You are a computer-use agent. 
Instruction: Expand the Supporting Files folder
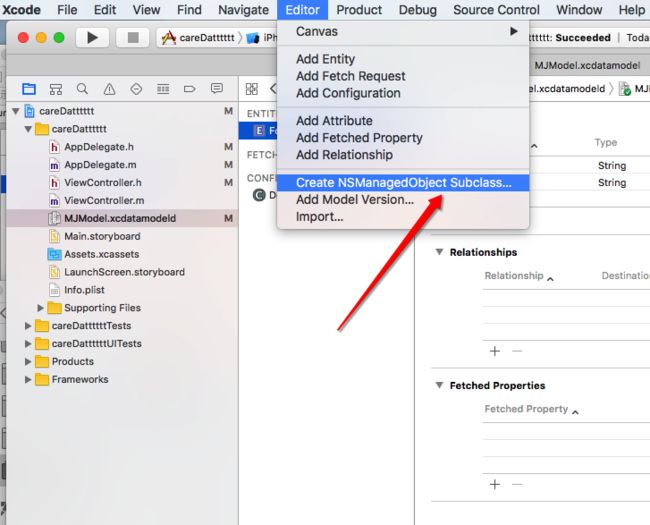pyautogui.click(x=40, y=308)
